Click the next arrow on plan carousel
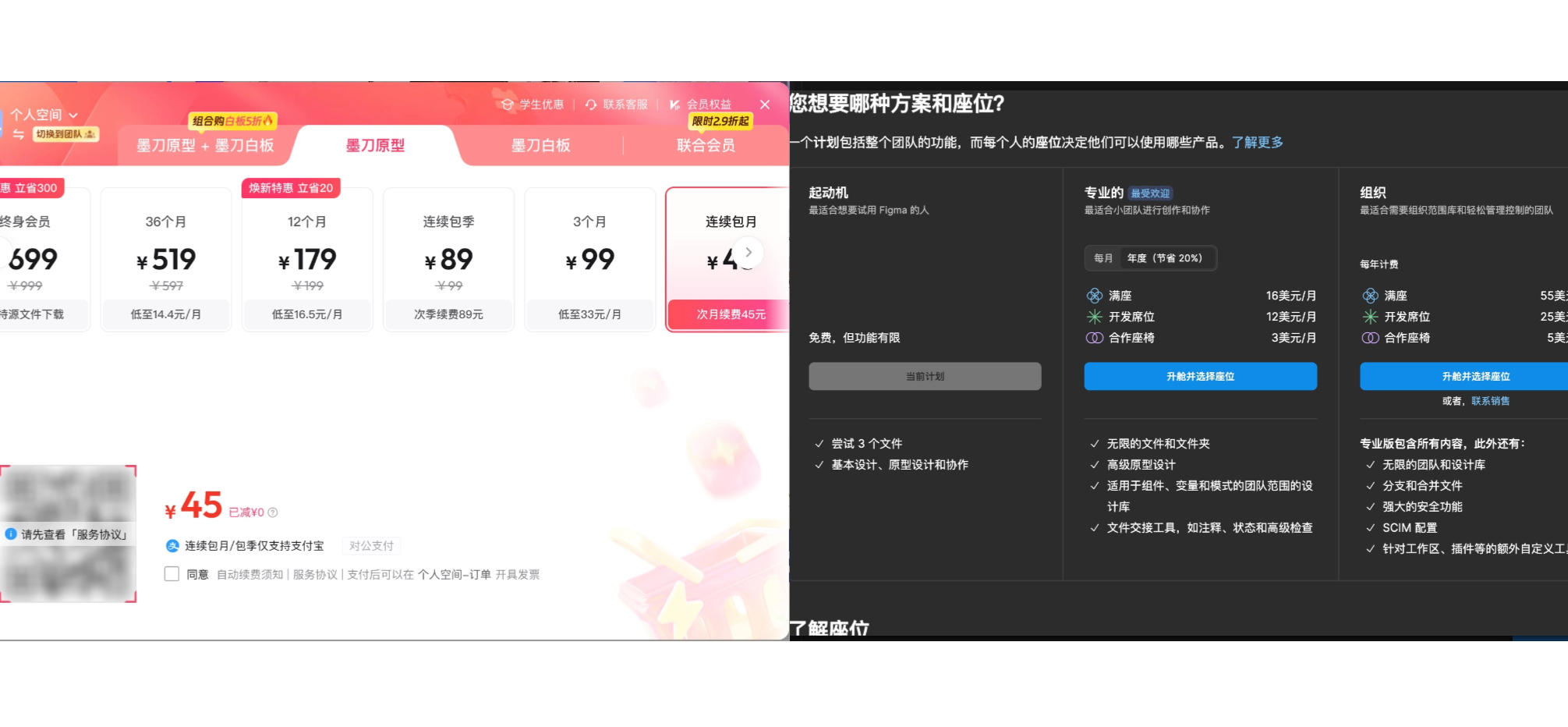This screenshot has width=1568, height=727. 749,252
